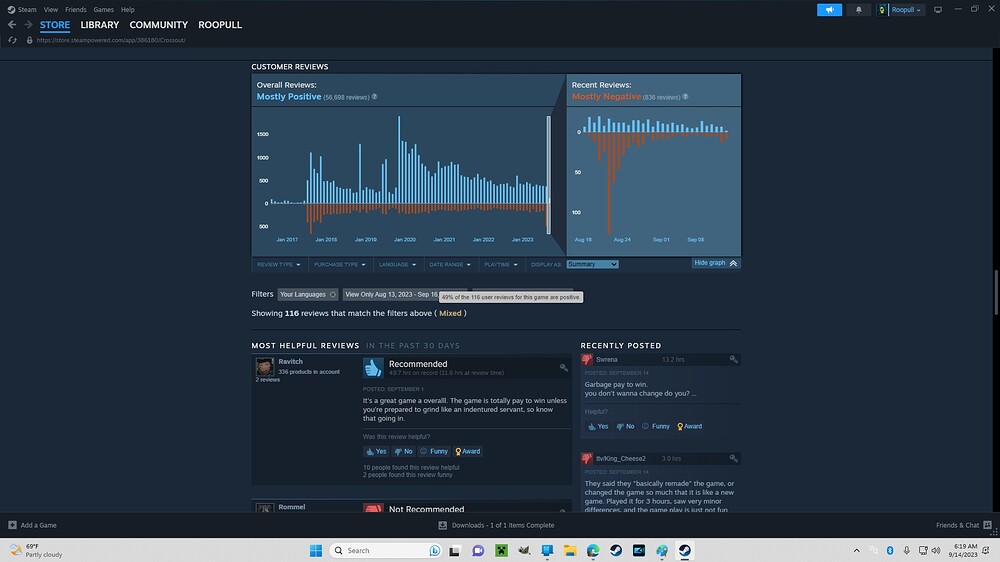
Task: Click the help icon beside recent review count
Action: pyautogui.click(x=686, y=97)
